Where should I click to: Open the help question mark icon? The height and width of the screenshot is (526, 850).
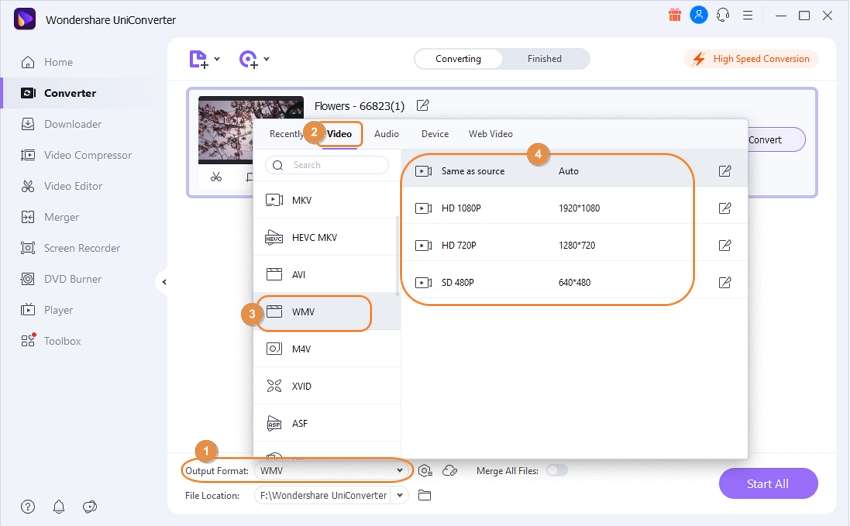[x=28, y=506]
